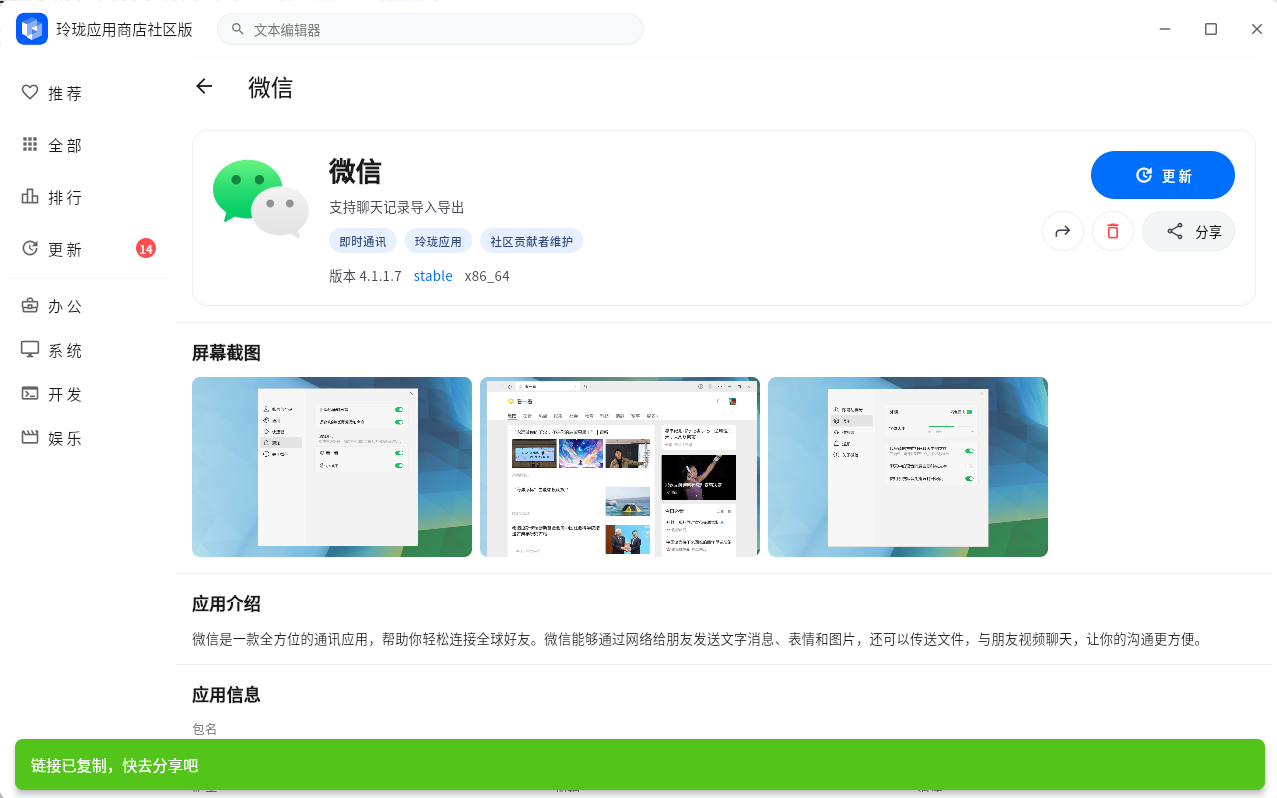This screenshot has width=1277, height=798.
Task: Click the Linglong app store logo icon
Action: click(32, 29)
